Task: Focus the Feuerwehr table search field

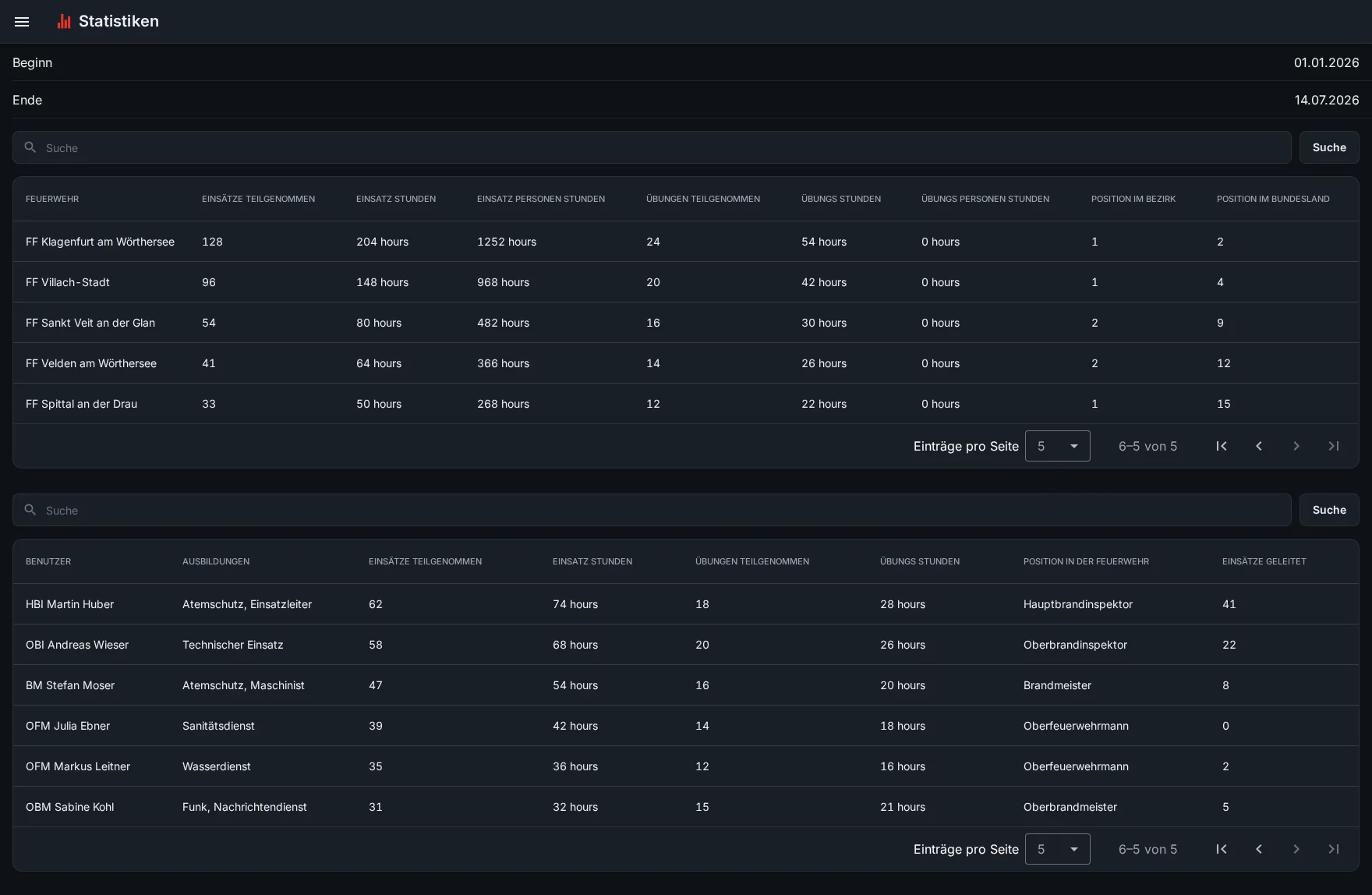Action: pos(652,147)
